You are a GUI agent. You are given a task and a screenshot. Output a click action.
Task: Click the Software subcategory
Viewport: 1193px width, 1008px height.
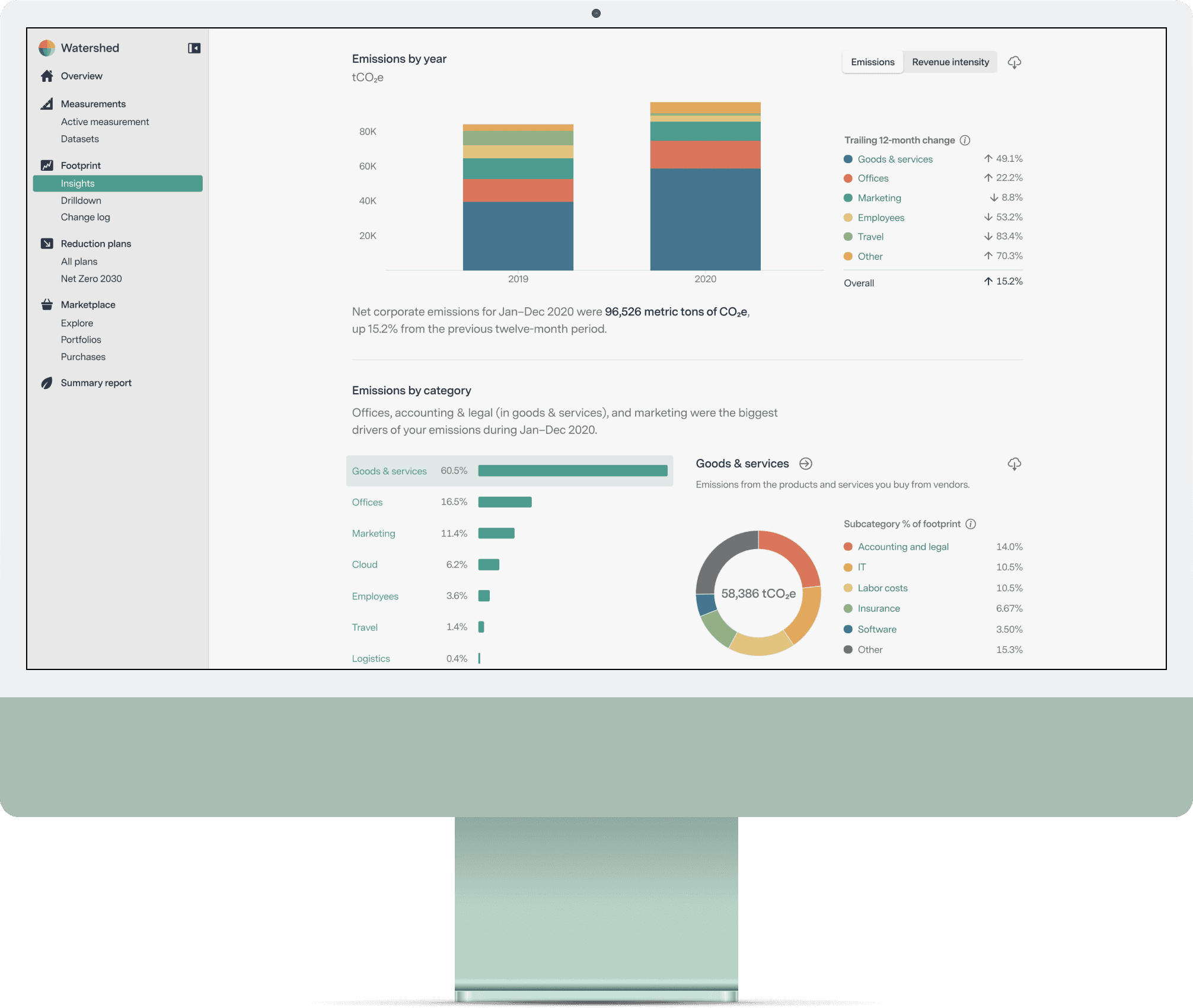877,629
